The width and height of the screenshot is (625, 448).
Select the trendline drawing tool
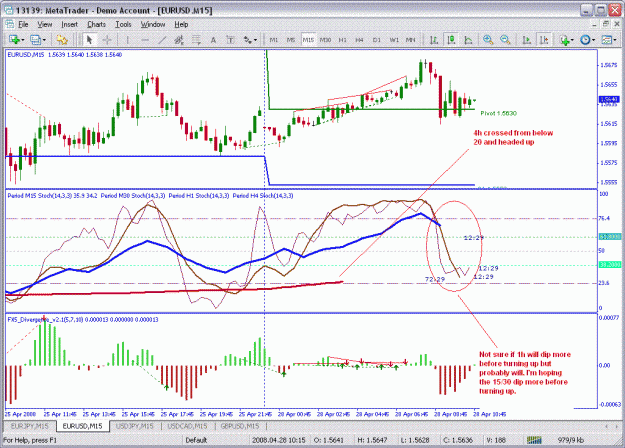point(162,40)
